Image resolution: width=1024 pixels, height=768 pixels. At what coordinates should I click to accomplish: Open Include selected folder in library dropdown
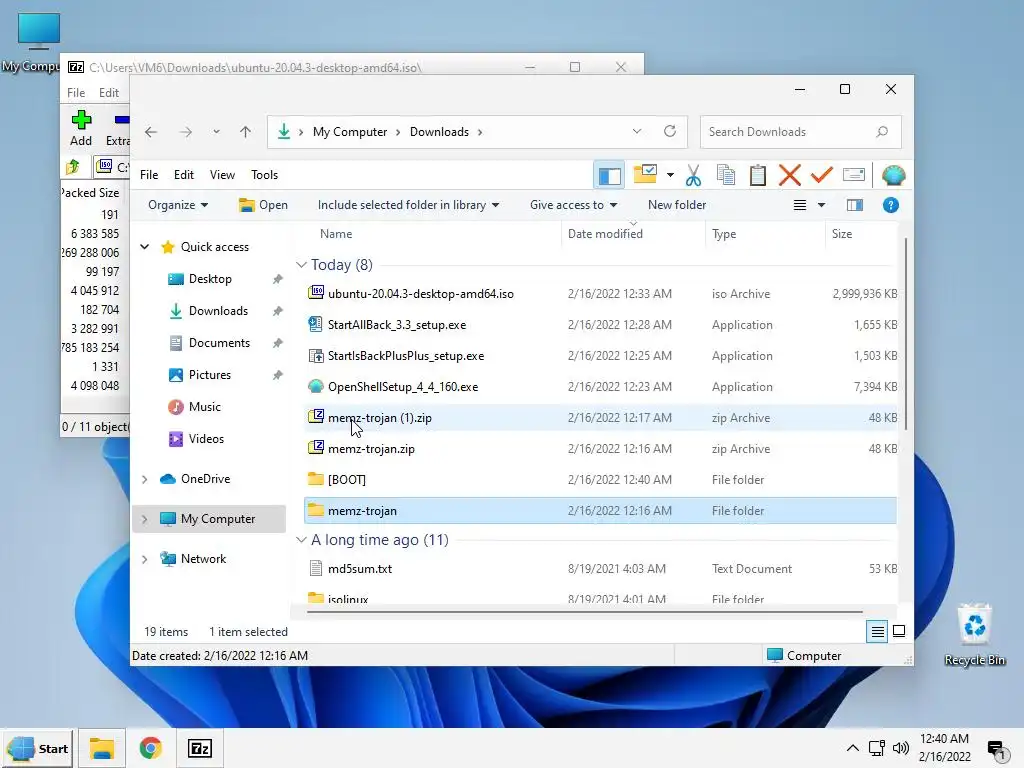pos(408,205)
